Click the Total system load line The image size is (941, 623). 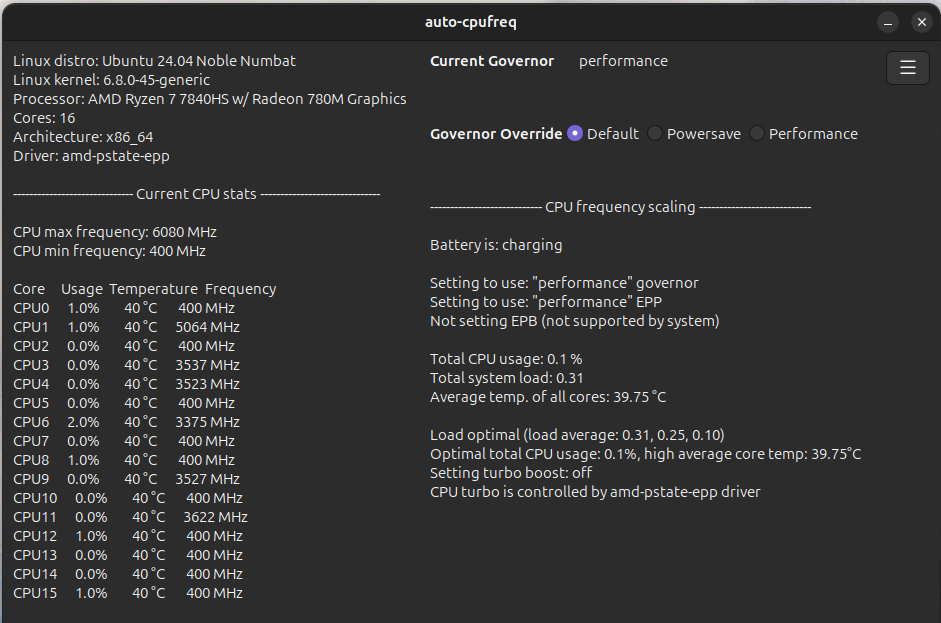[x=507, y=378]
